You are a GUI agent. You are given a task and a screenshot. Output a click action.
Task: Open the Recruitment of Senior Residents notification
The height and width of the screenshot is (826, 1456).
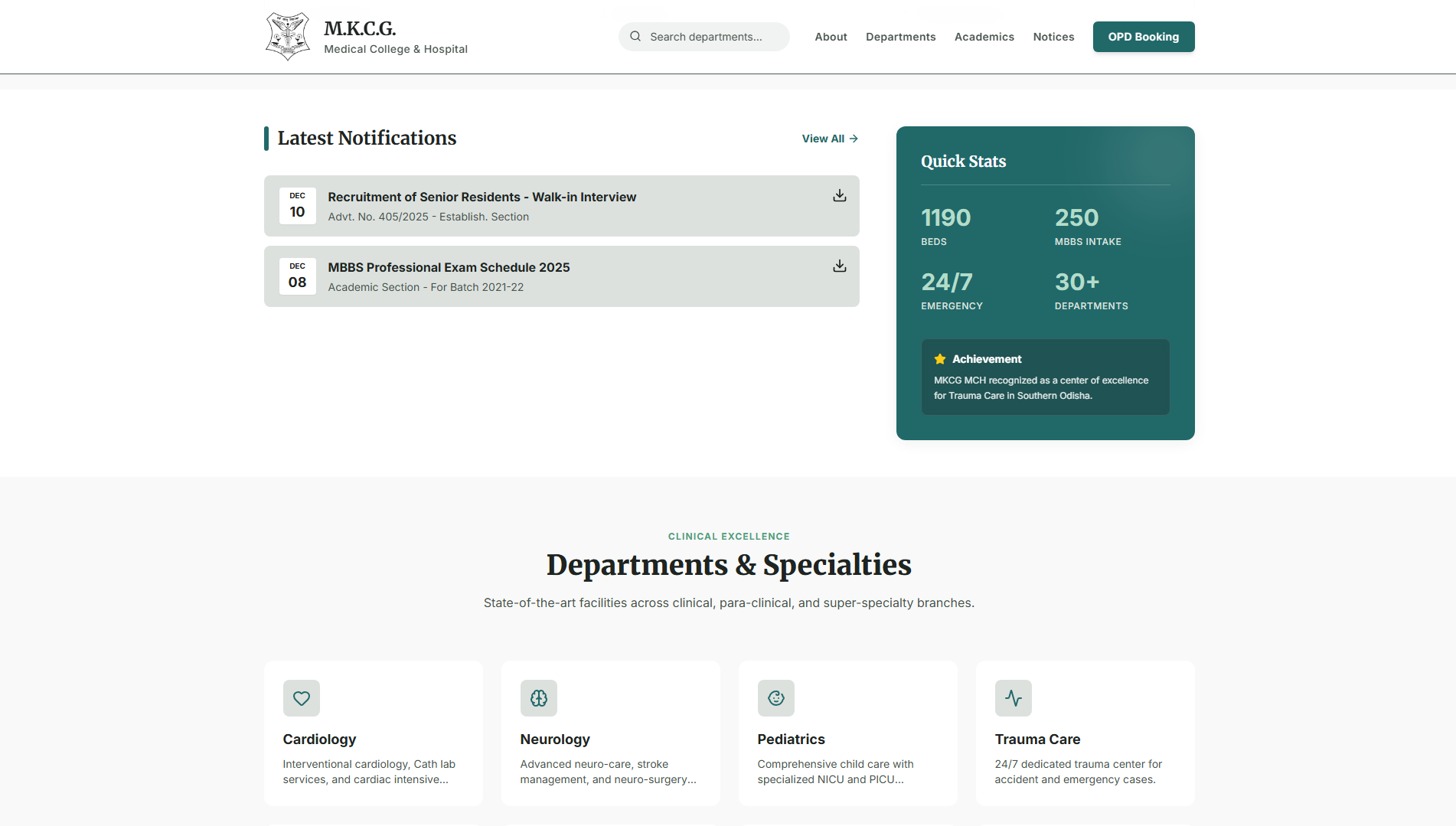click(x=482, y=197)
